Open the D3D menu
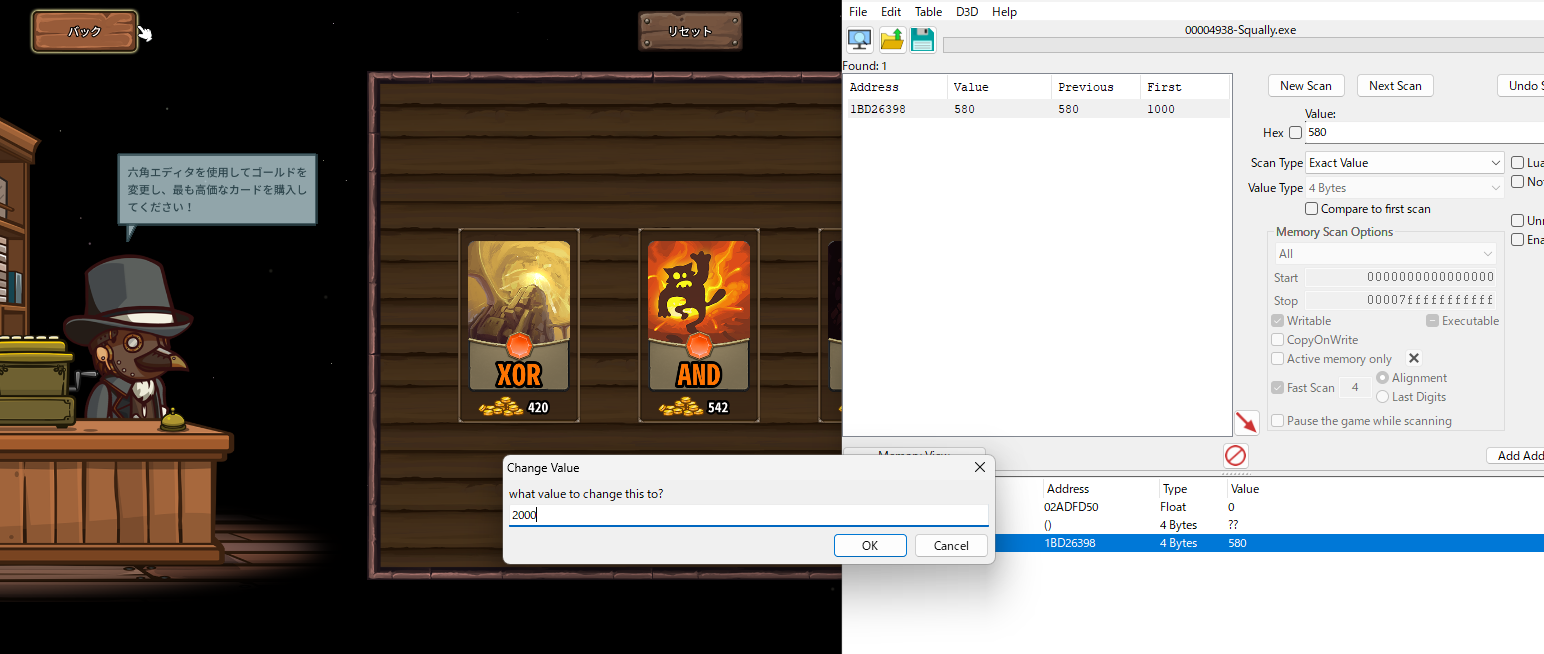1544x654 pixels. click(x=967, y=12)
